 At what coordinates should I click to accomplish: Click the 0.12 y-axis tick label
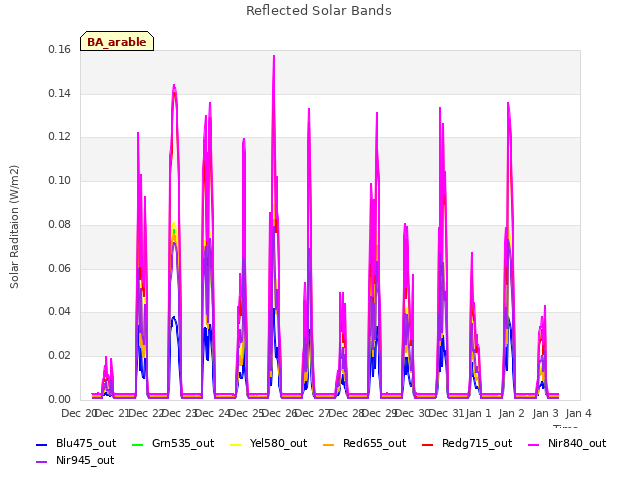click(59, 137)
